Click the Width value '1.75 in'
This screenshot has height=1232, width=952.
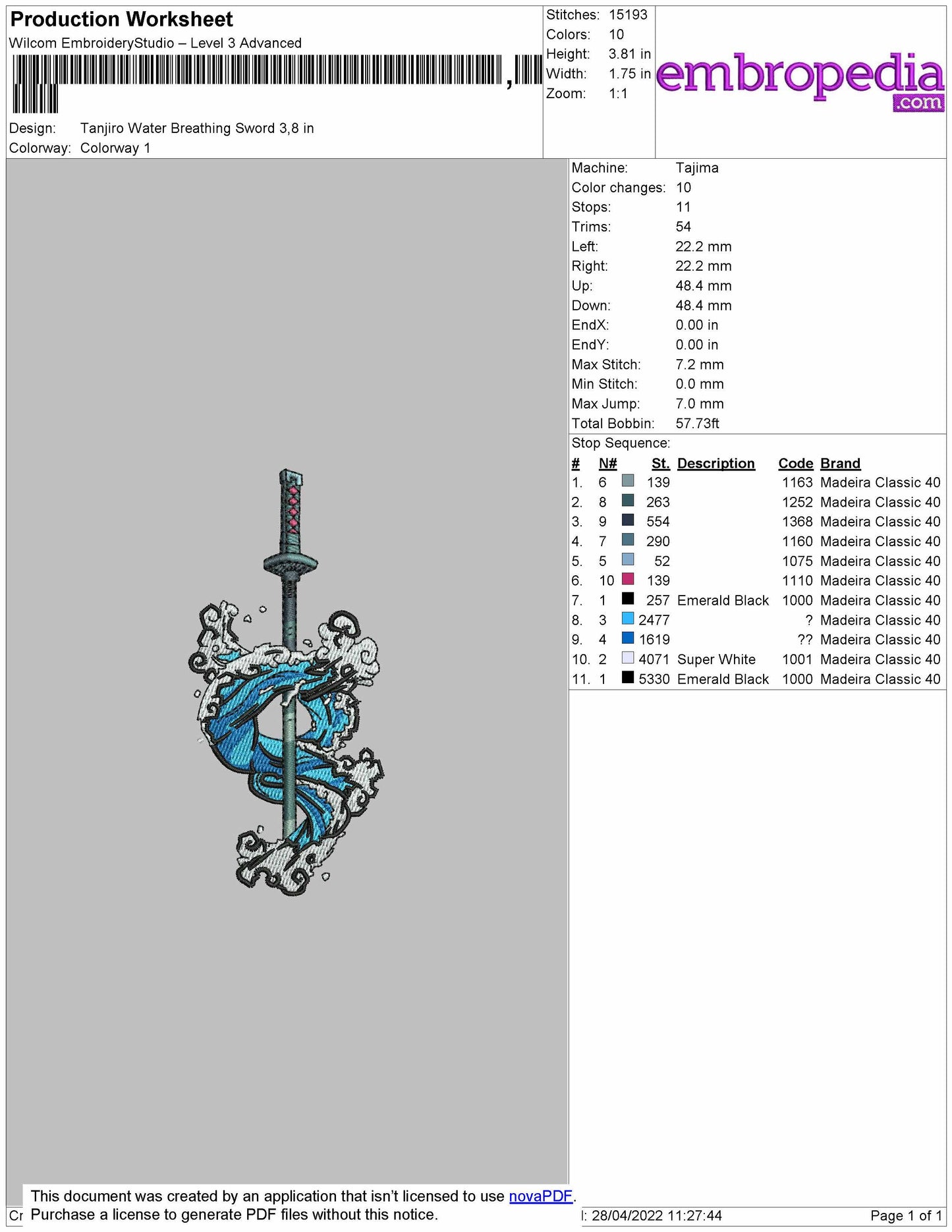coord(629,74)
